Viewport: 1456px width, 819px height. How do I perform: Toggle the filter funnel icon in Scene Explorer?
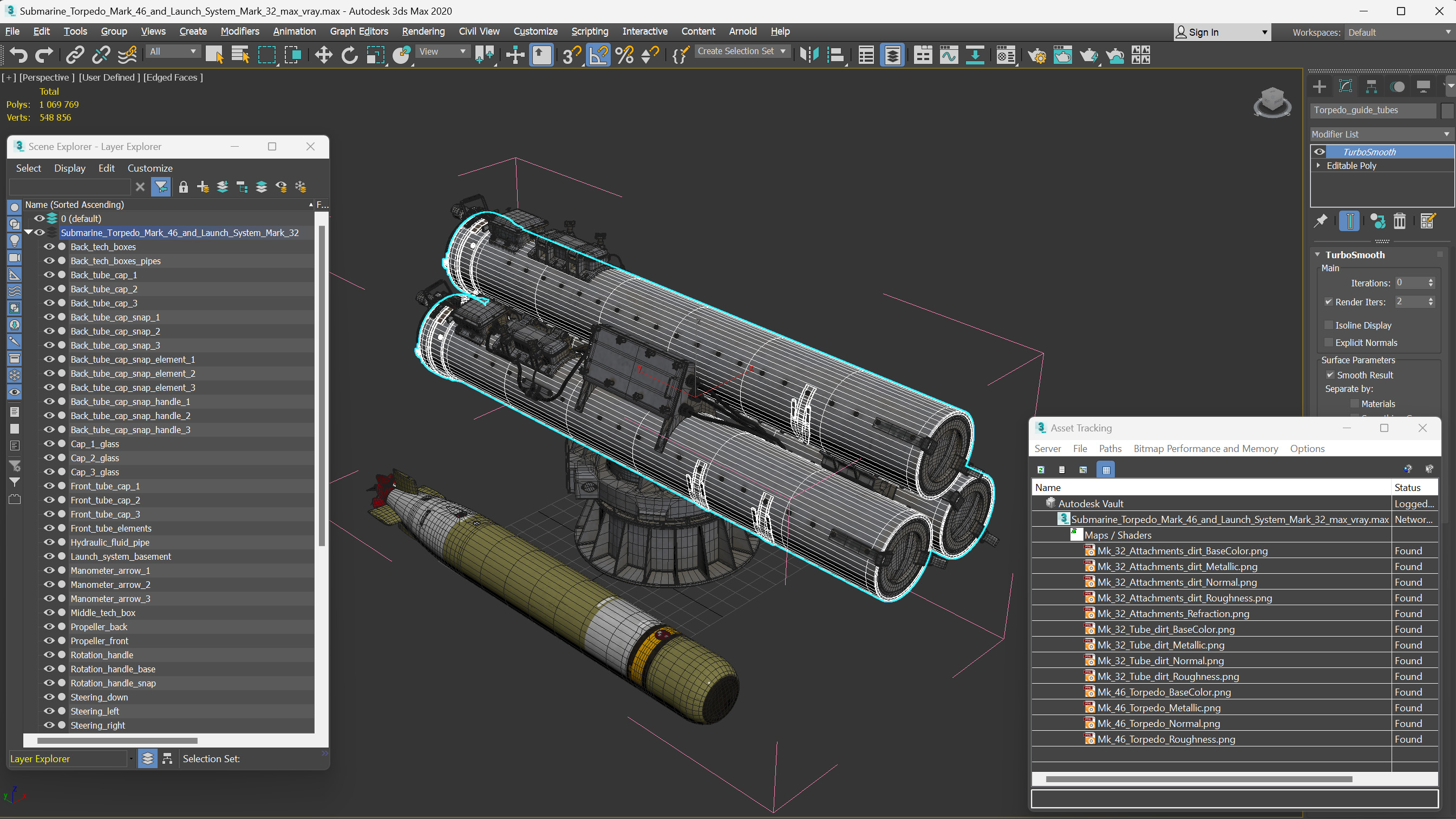coord(161,187)
